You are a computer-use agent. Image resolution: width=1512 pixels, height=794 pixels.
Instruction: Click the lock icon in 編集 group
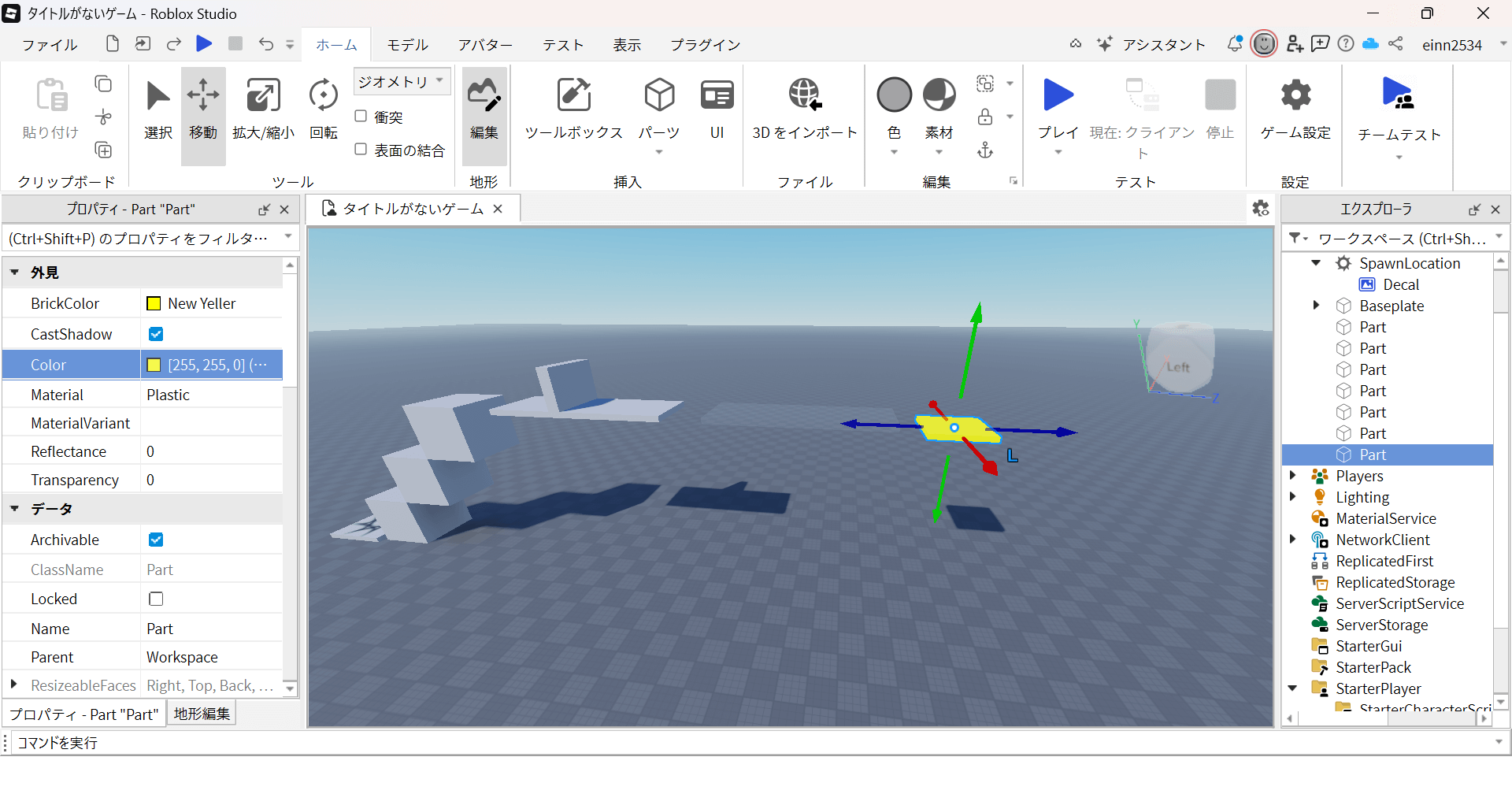click(985, 117)
